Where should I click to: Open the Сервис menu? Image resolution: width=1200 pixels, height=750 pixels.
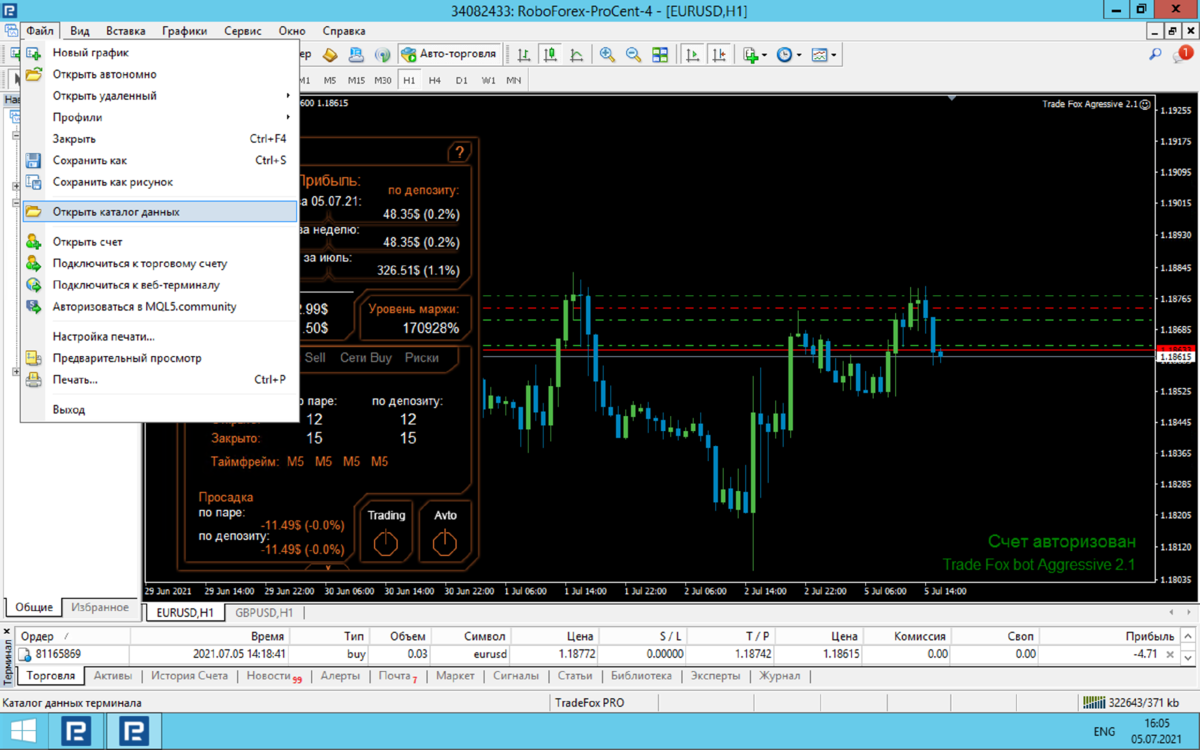(x=243, y=31)
